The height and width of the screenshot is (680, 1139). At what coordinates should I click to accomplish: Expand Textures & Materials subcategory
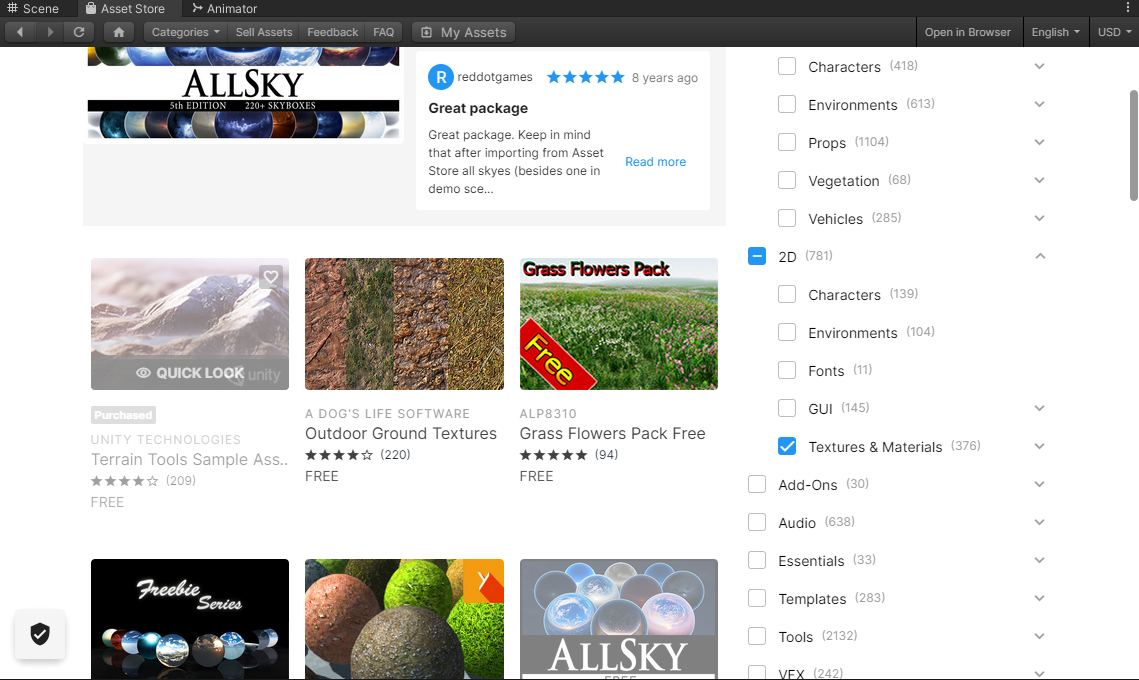1039,446
